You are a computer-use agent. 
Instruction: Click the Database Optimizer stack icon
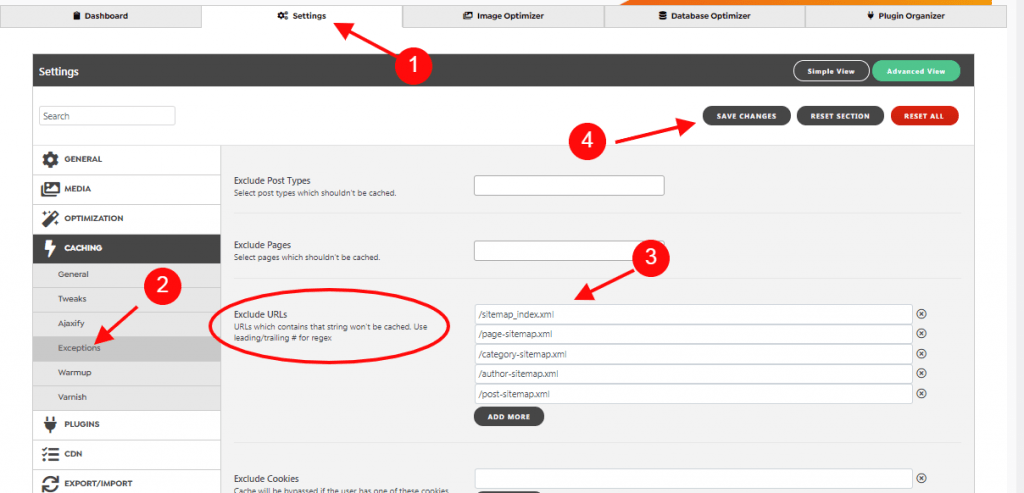tap(663, 16)
